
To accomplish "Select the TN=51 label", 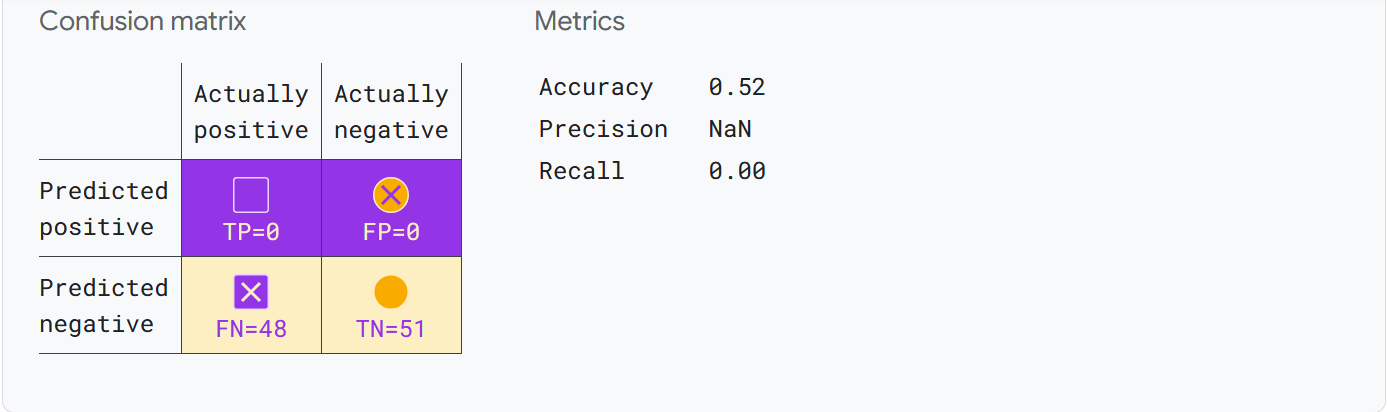I will coord(391,328).
